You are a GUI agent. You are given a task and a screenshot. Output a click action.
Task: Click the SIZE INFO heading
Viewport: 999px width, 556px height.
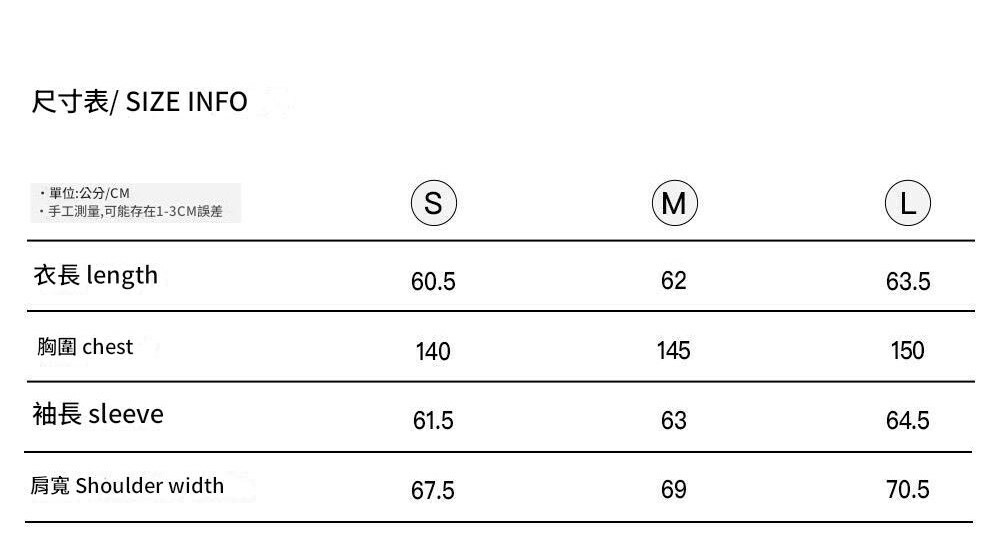[140, 102]
